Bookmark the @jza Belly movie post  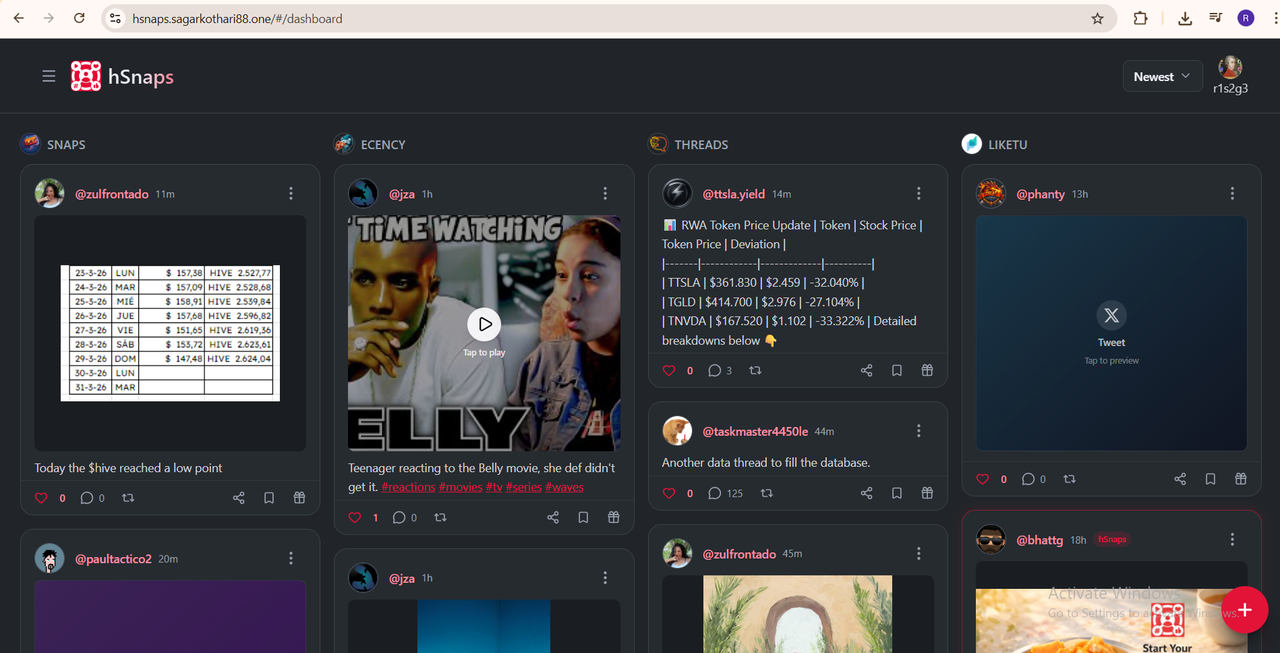(583, 517)
